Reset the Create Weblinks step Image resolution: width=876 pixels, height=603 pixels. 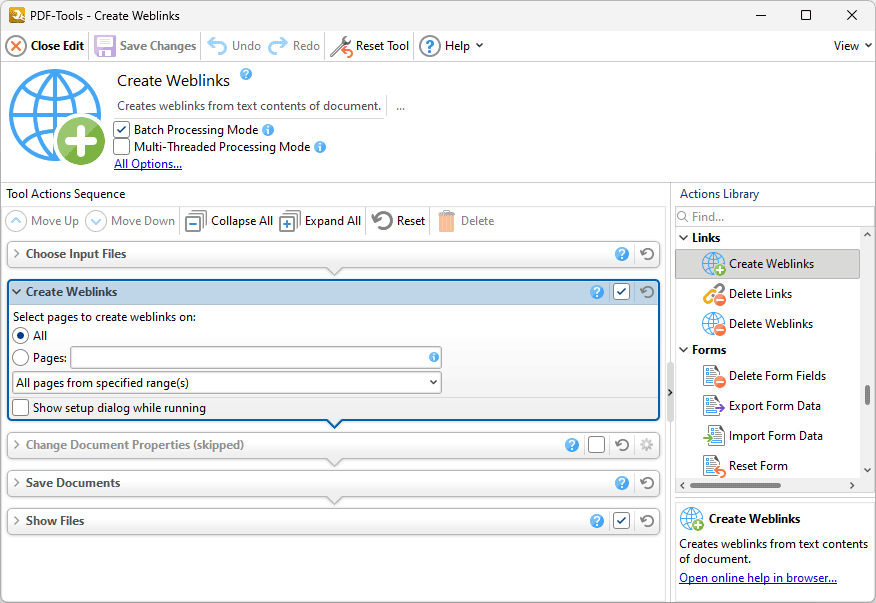(647, 292)
